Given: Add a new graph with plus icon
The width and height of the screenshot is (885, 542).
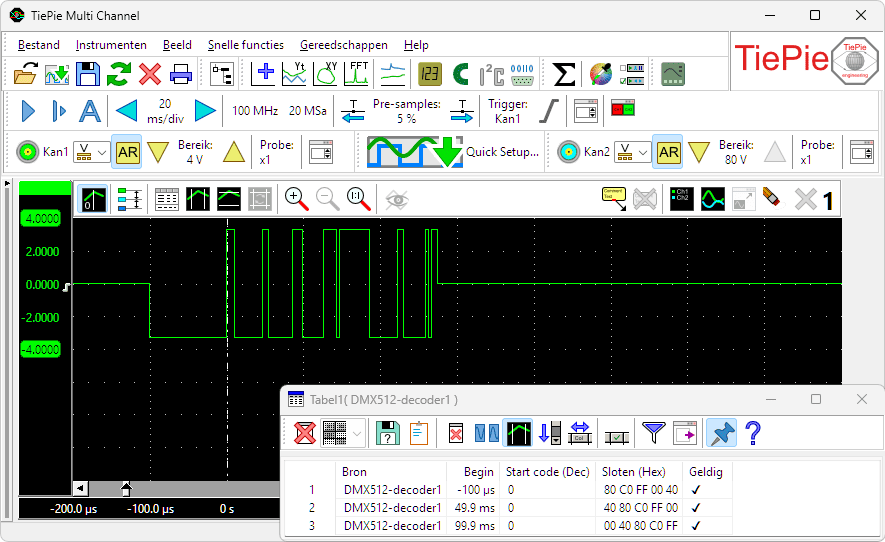Looking at the screenshot, I should 263,74.
